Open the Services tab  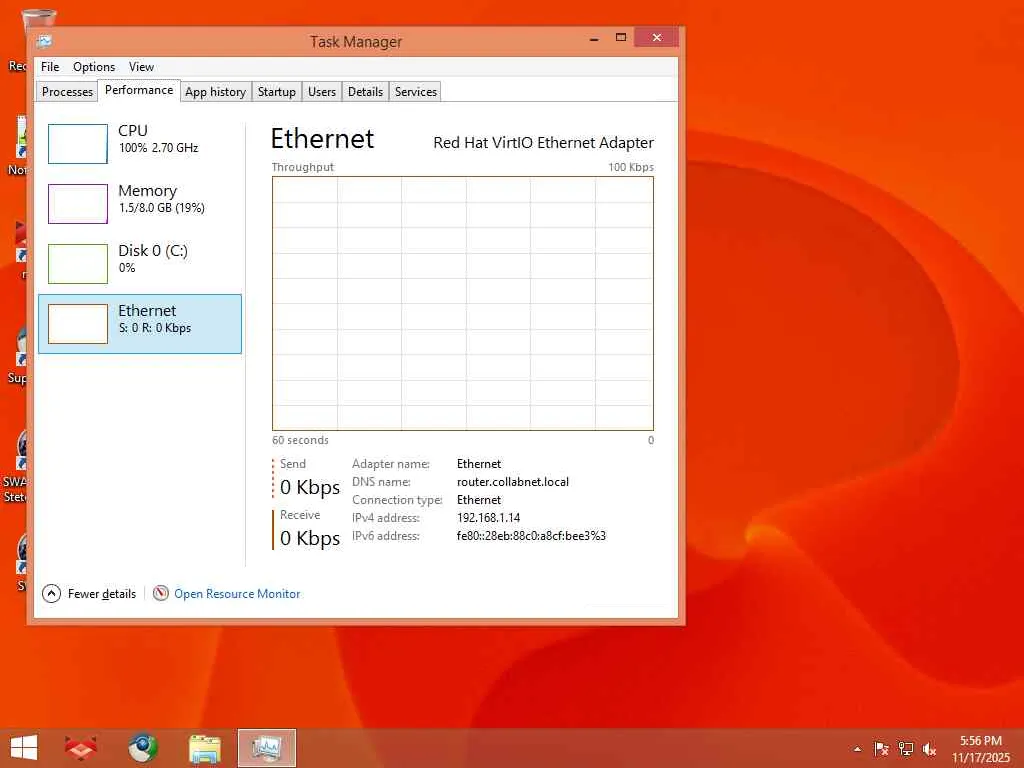click(x=415, y=91)
